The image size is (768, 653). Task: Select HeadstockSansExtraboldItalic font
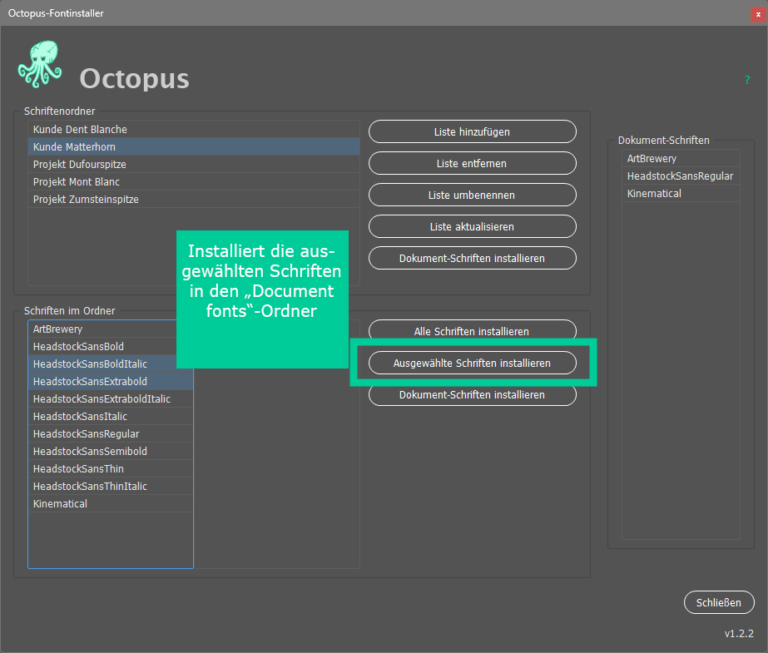click(111, 399)
